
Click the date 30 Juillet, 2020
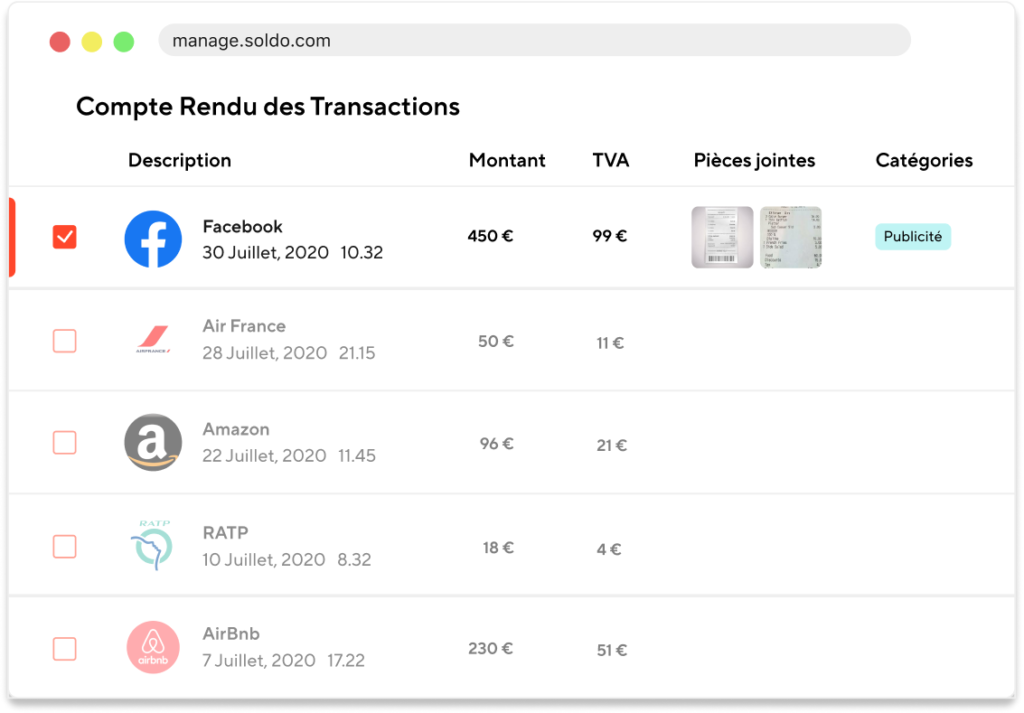[265, 253]
